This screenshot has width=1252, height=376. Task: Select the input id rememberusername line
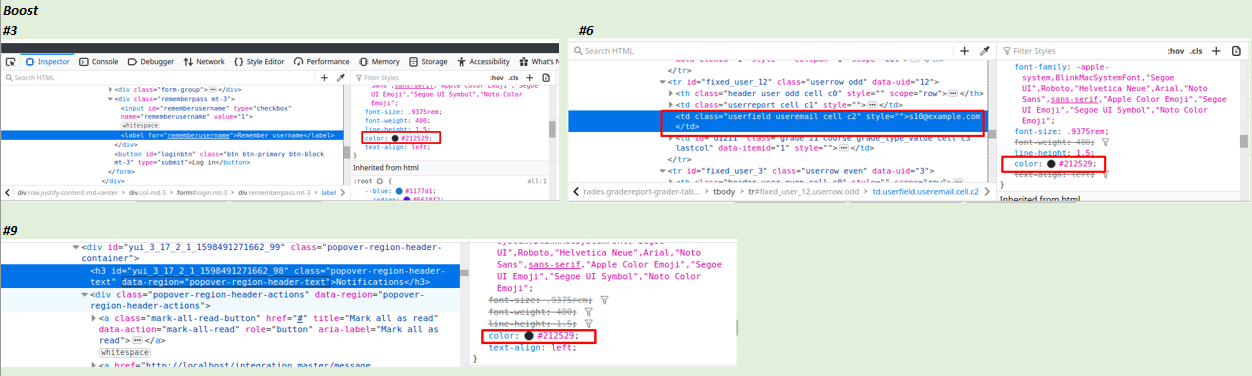pyautogui.click(x=205, y=113)
